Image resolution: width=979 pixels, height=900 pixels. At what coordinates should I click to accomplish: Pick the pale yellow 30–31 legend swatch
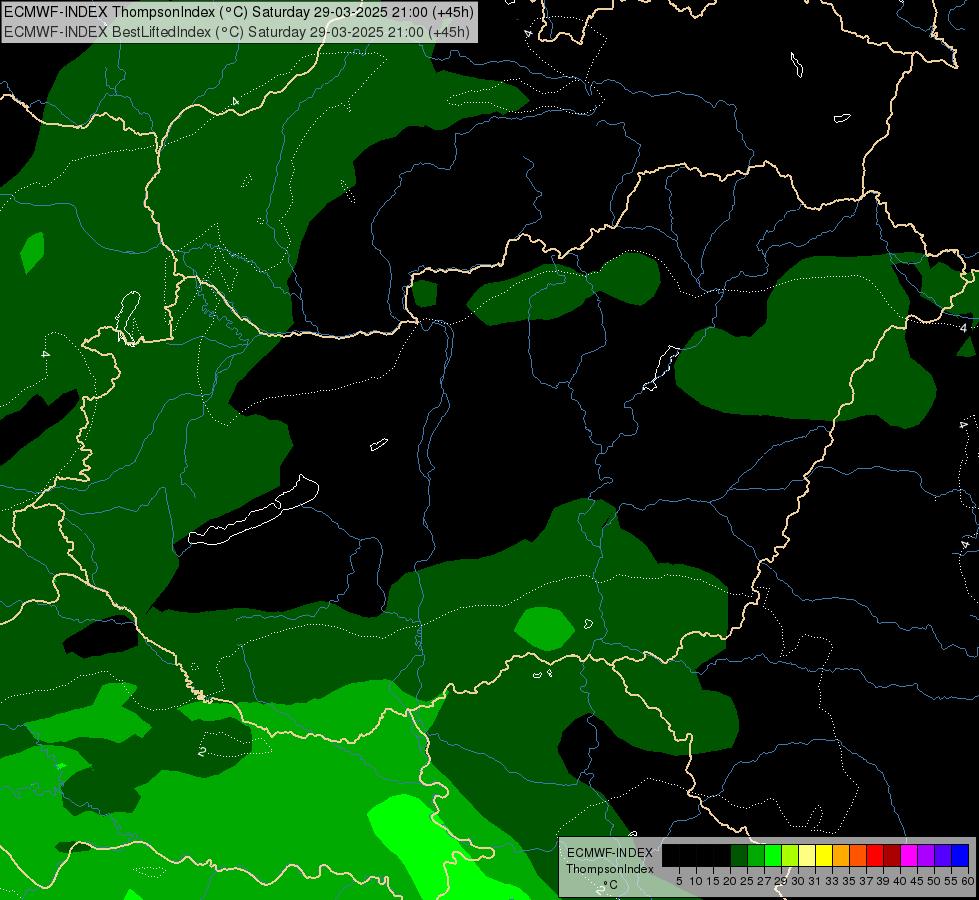(x=807, y=855)
